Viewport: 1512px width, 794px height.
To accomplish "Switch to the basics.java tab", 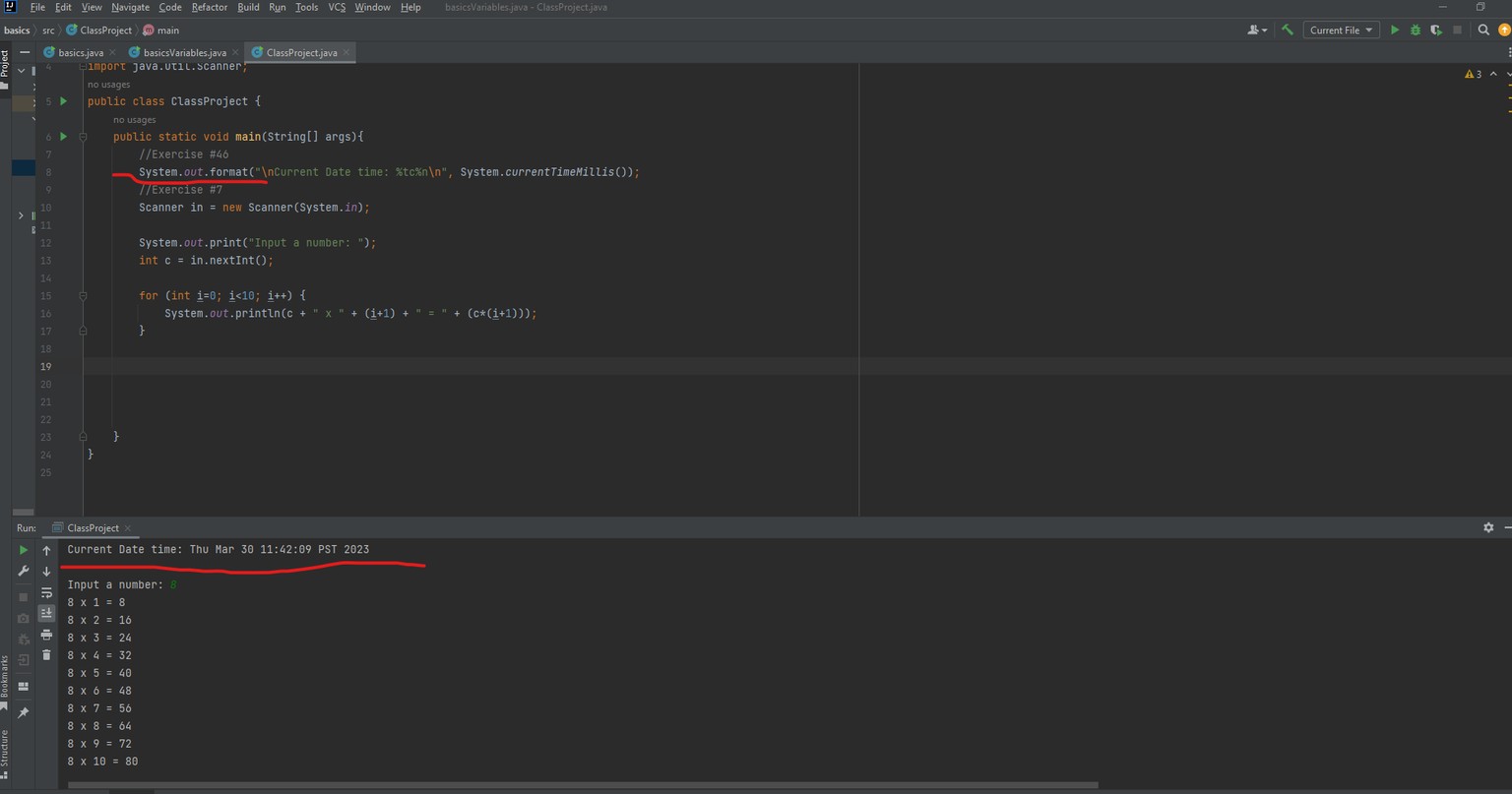I will pyautogui.click(x=81, y=52).
